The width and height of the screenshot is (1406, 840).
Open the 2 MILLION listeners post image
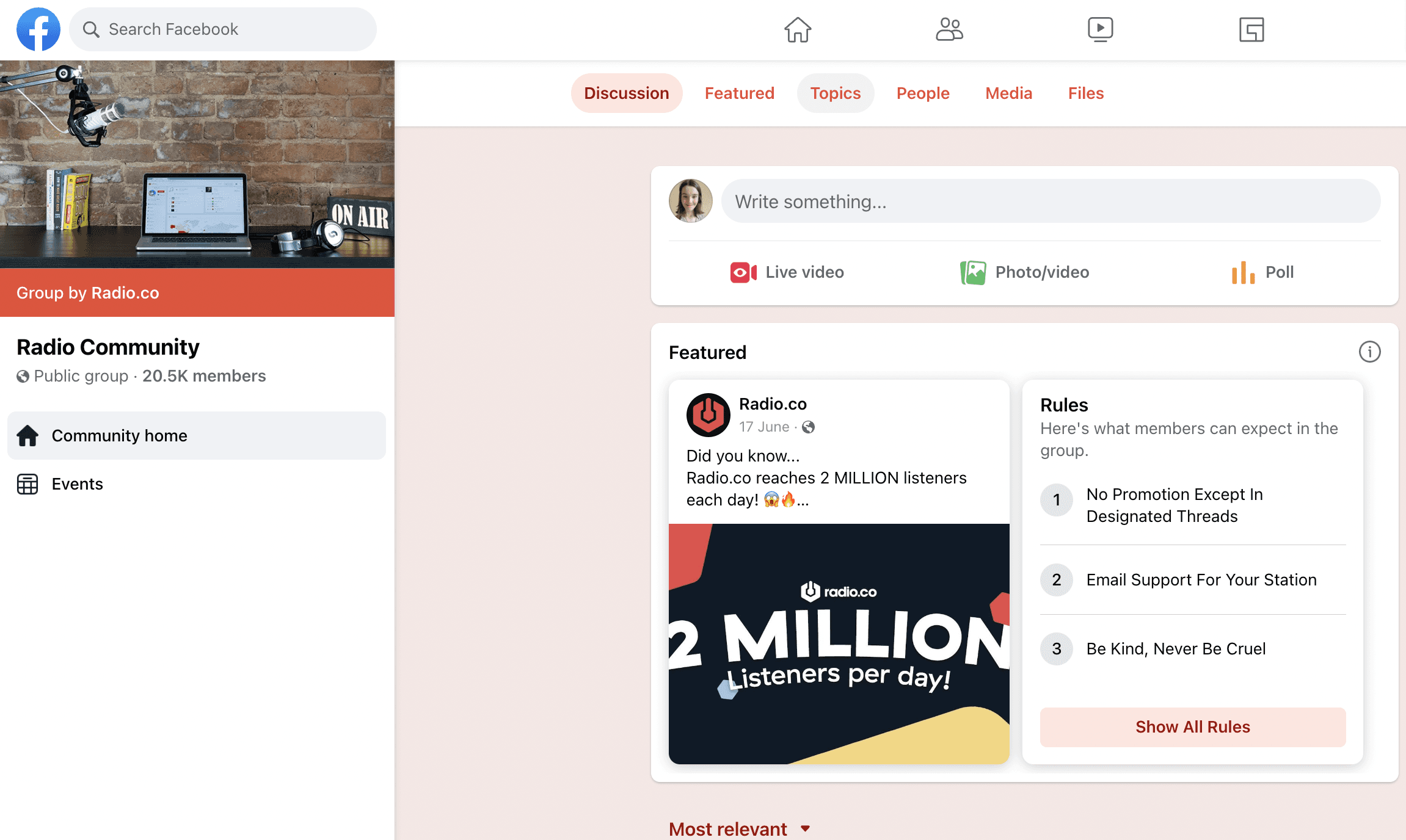(x=839, y=644)
